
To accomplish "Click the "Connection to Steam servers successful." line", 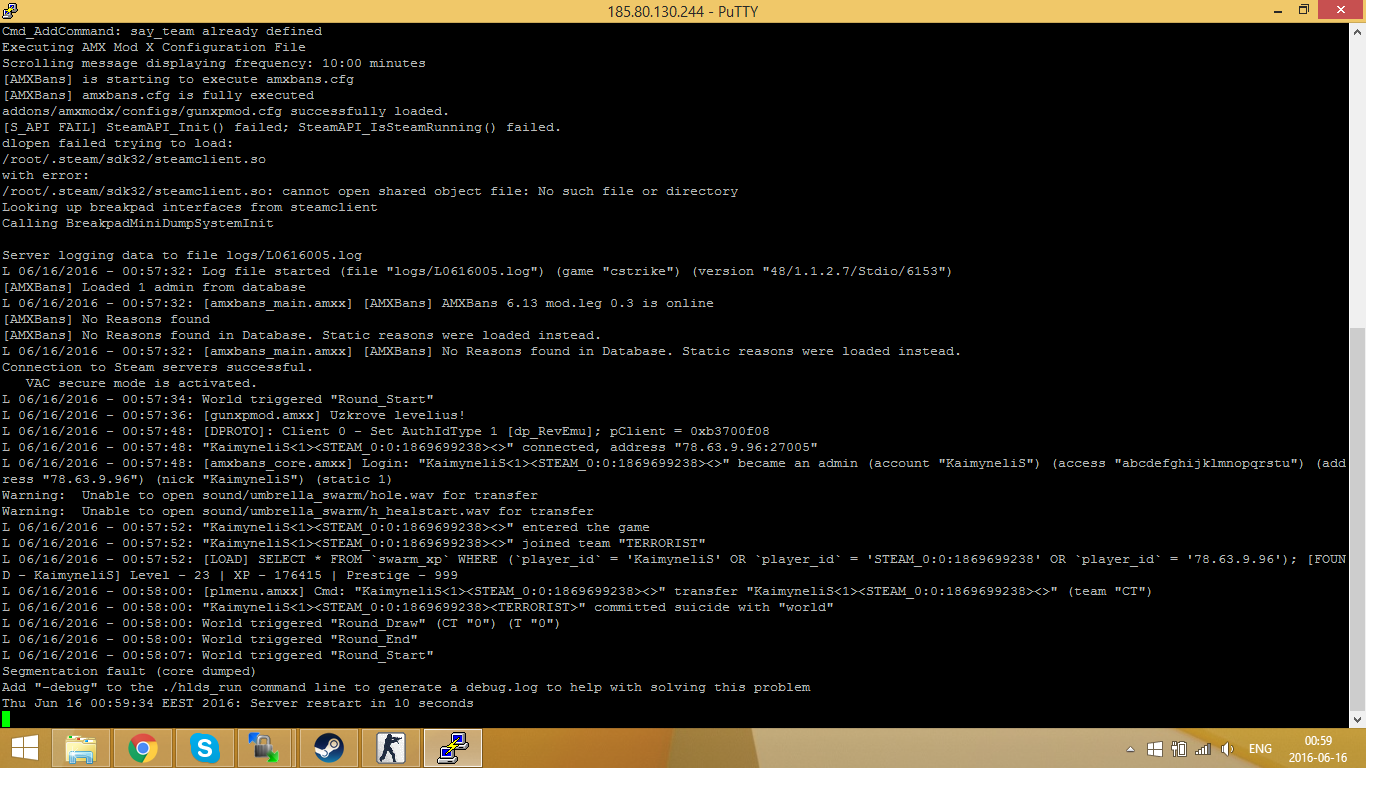I will [157, 367].
